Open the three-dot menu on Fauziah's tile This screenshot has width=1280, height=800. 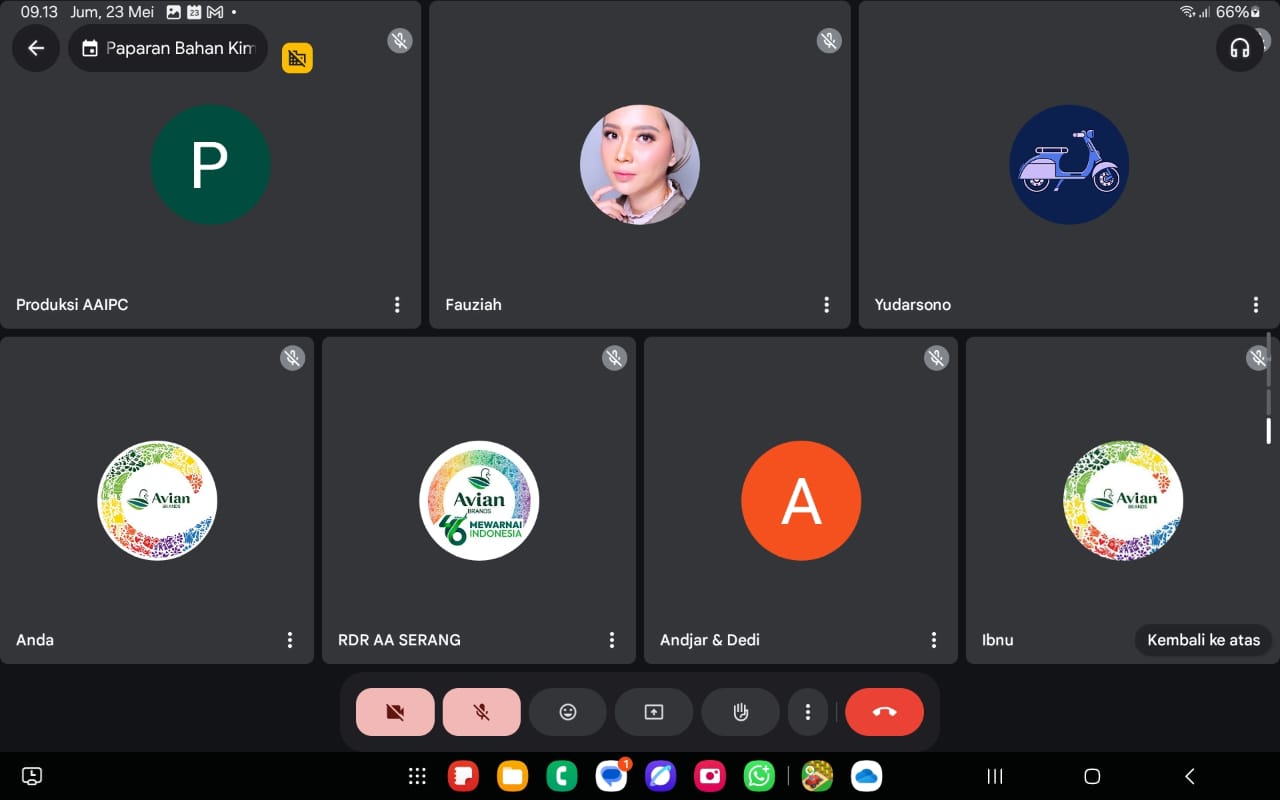[x=826, y=305]
